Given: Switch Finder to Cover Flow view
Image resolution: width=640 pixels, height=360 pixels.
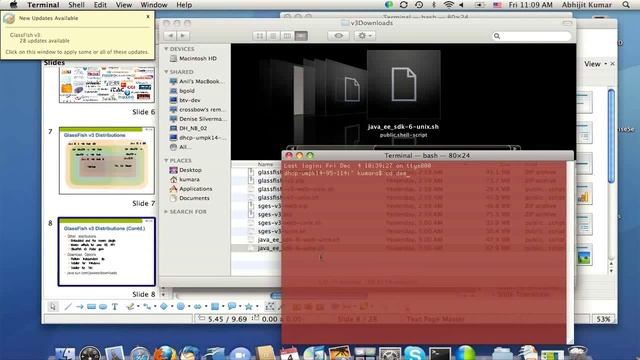Looking at the screenshot, I should coord(301,36).
